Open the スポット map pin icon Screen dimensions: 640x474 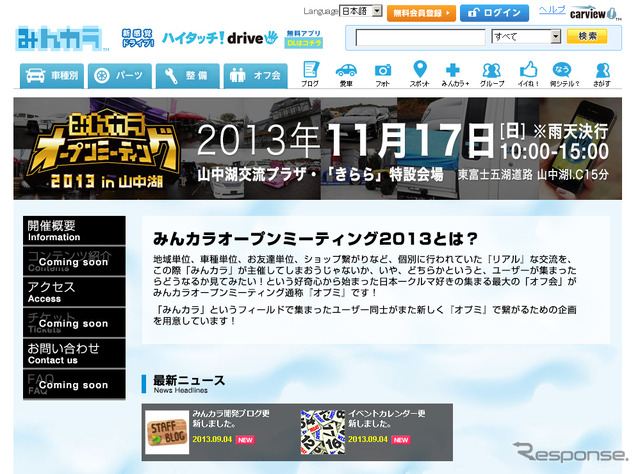pyautogui.click(x=420, y=74)
